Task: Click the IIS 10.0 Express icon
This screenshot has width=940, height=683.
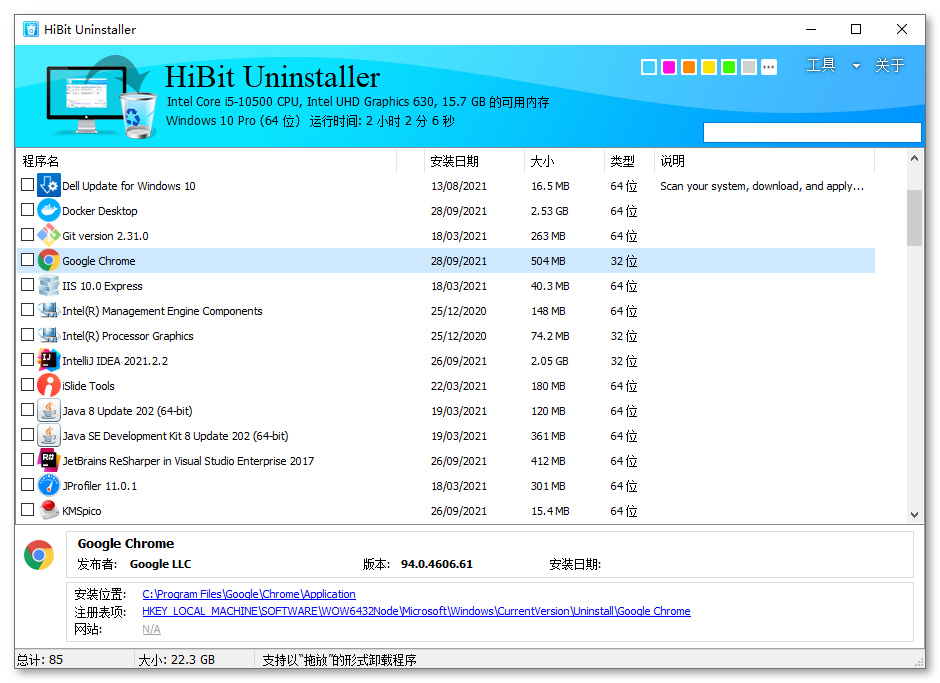Action: [x=49, y=285]
